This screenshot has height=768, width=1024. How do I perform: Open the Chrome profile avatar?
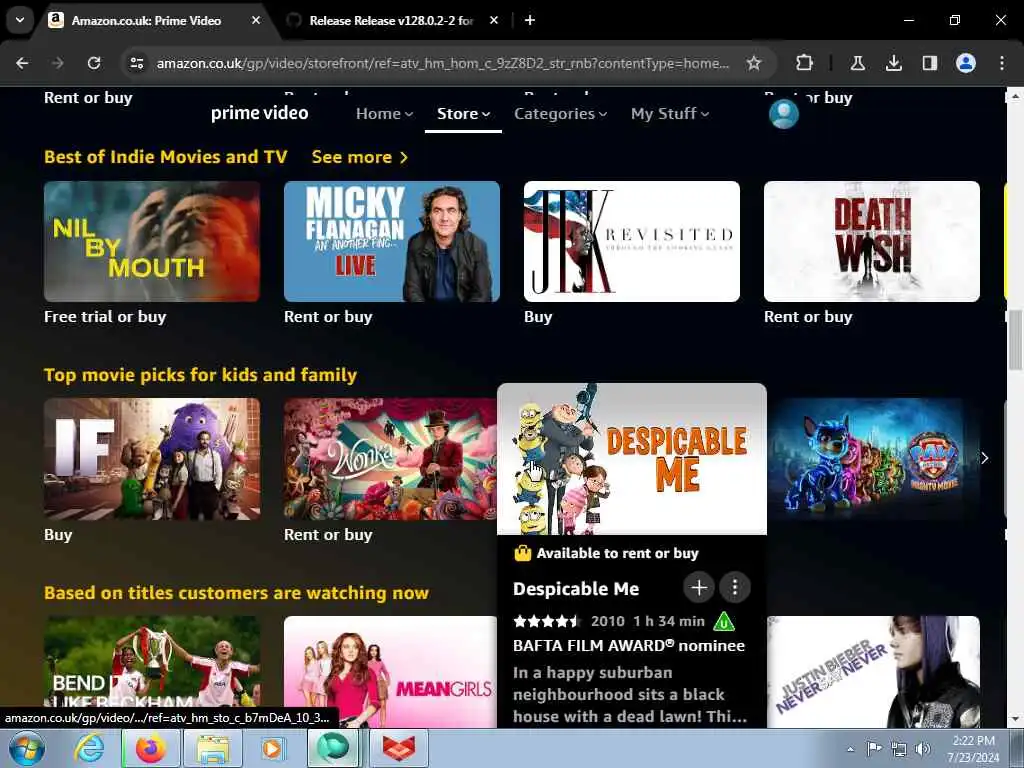(x=965, y=63)
